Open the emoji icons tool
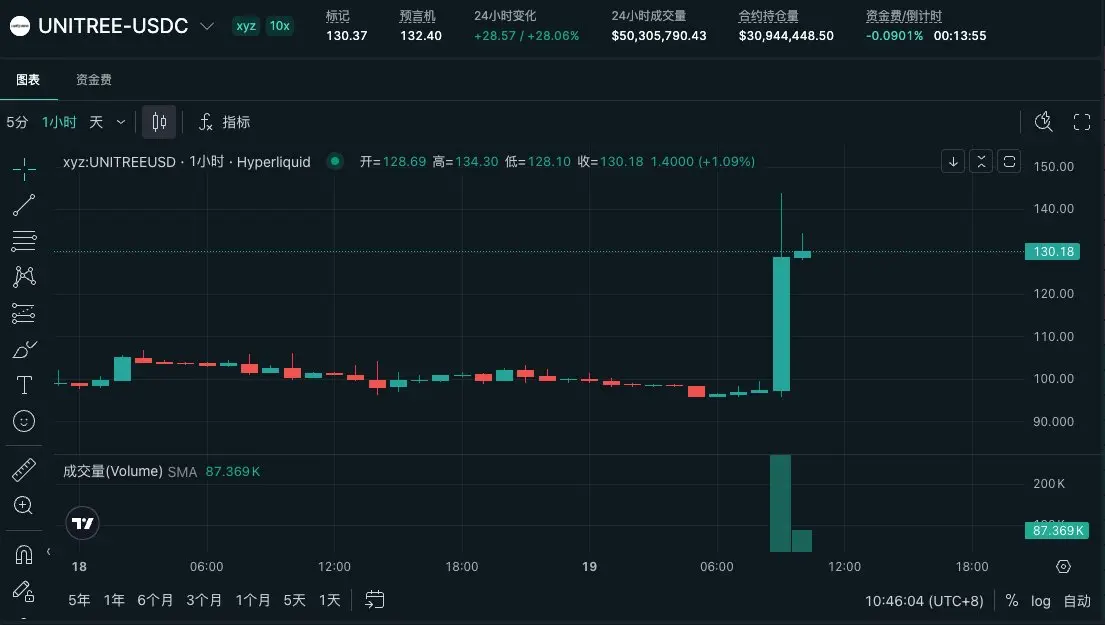The width and height of the screenshot is (1105, 625). [x=24, y=421]
